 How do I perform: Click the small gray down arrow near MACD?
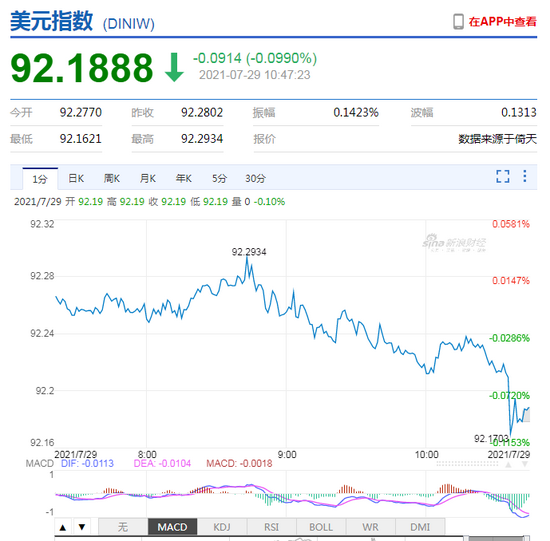(525, 465)
